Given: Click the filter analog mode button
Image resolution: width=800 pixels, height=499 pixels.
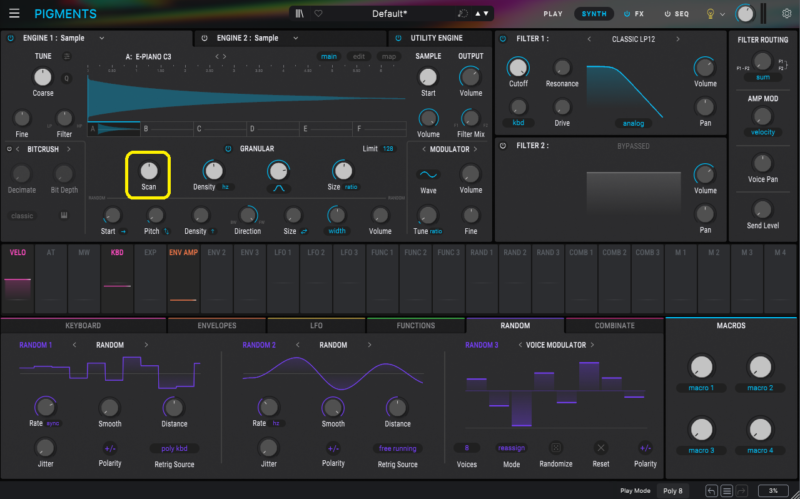Looking at the screenshot, I should [x=633, y=123].
